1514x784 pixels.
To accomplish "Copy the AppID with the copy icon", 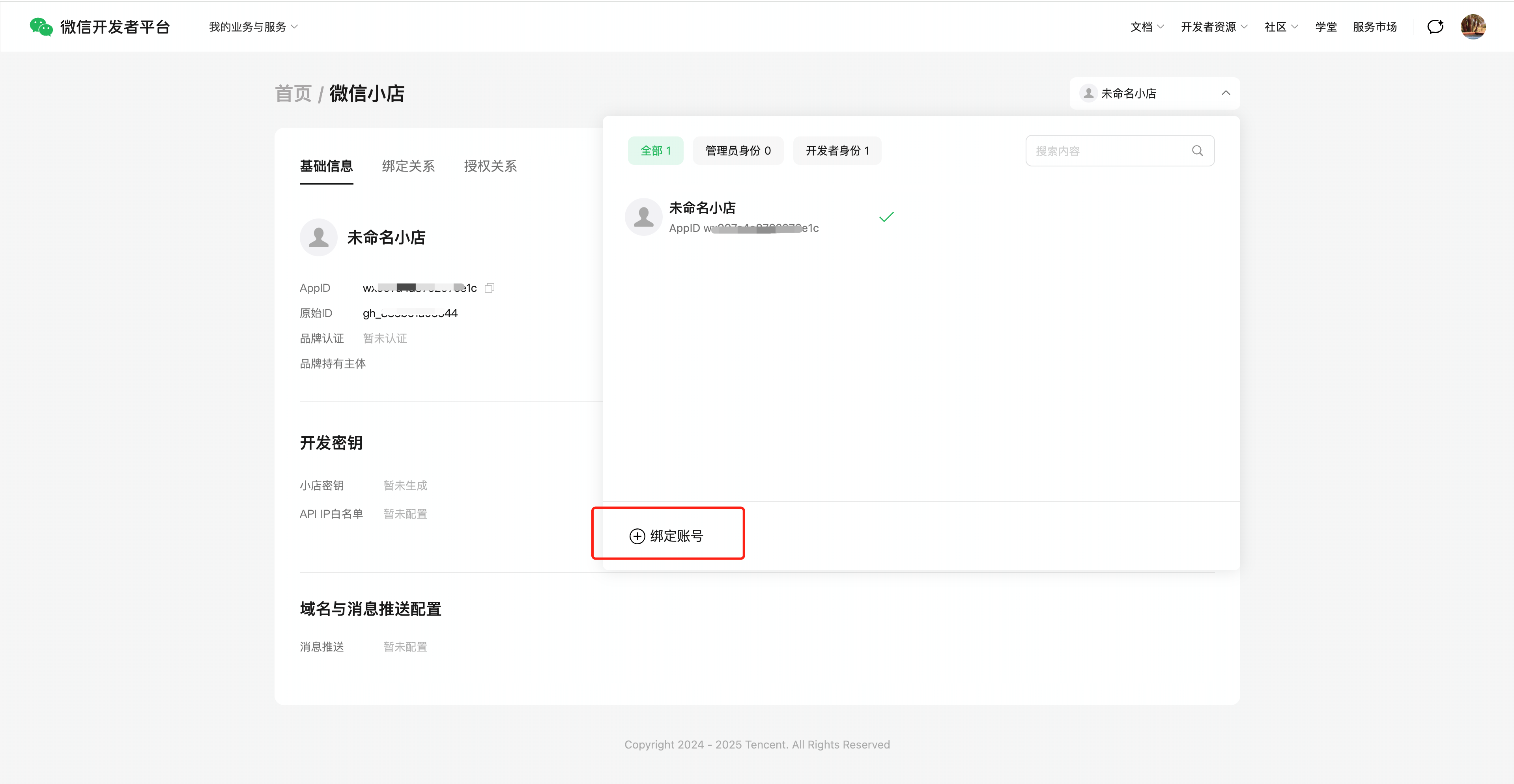I will pos(489,288).
